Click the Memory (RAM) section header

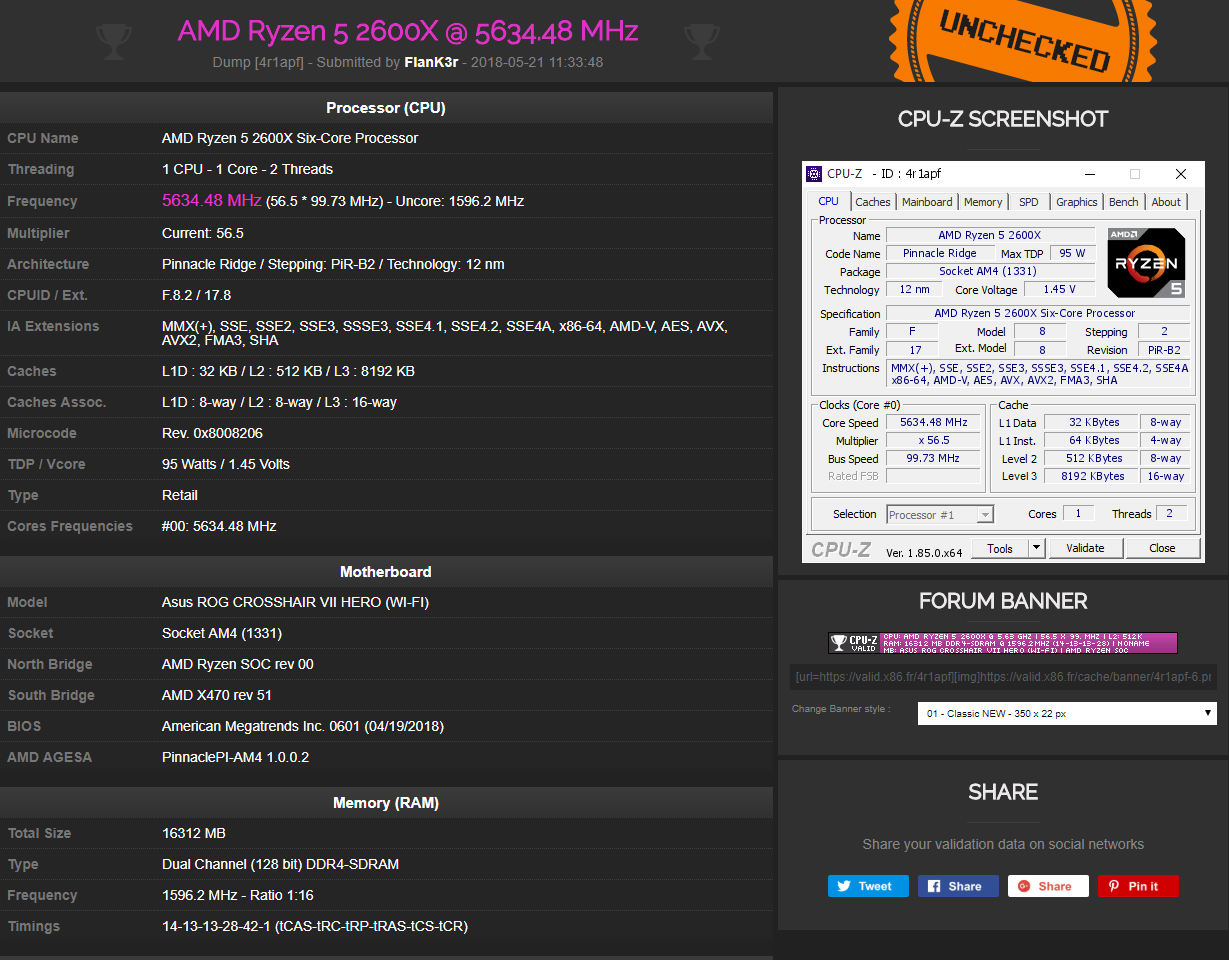coord(386,803)
